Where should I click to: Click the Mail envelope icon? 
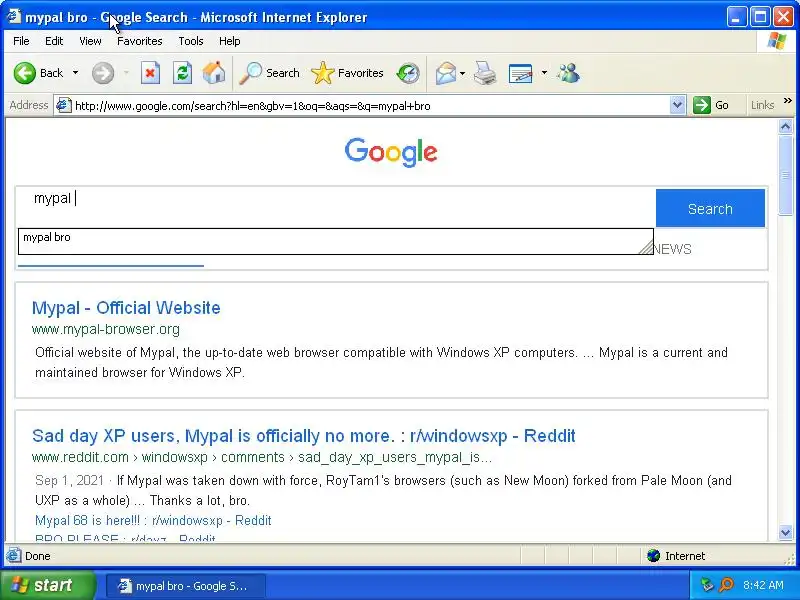(445, 73)
